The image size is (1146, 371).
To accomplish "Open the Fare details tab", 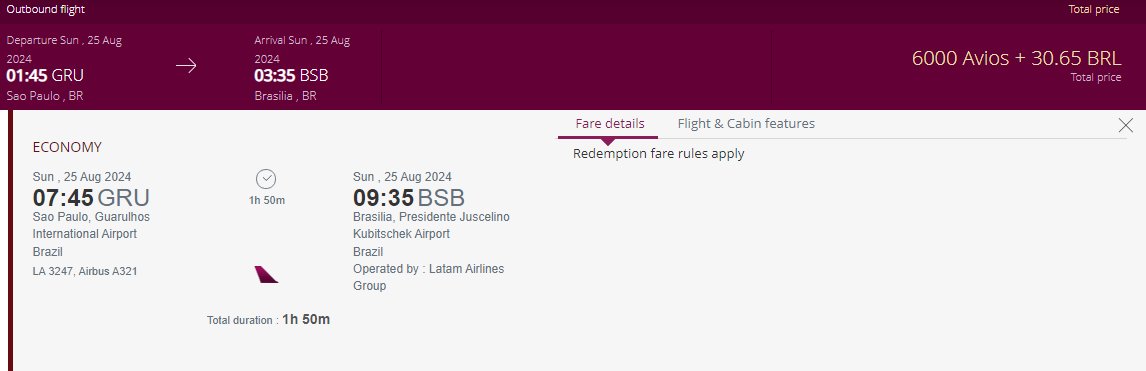I will (x=610, y=123).
